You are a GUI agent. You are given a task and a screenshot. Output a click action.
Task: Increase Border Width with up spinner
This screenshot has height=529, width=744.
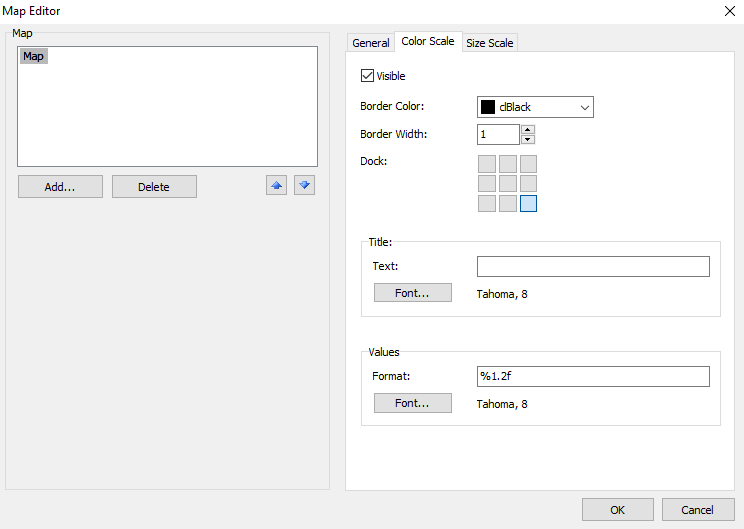click(x=528, y=130)
